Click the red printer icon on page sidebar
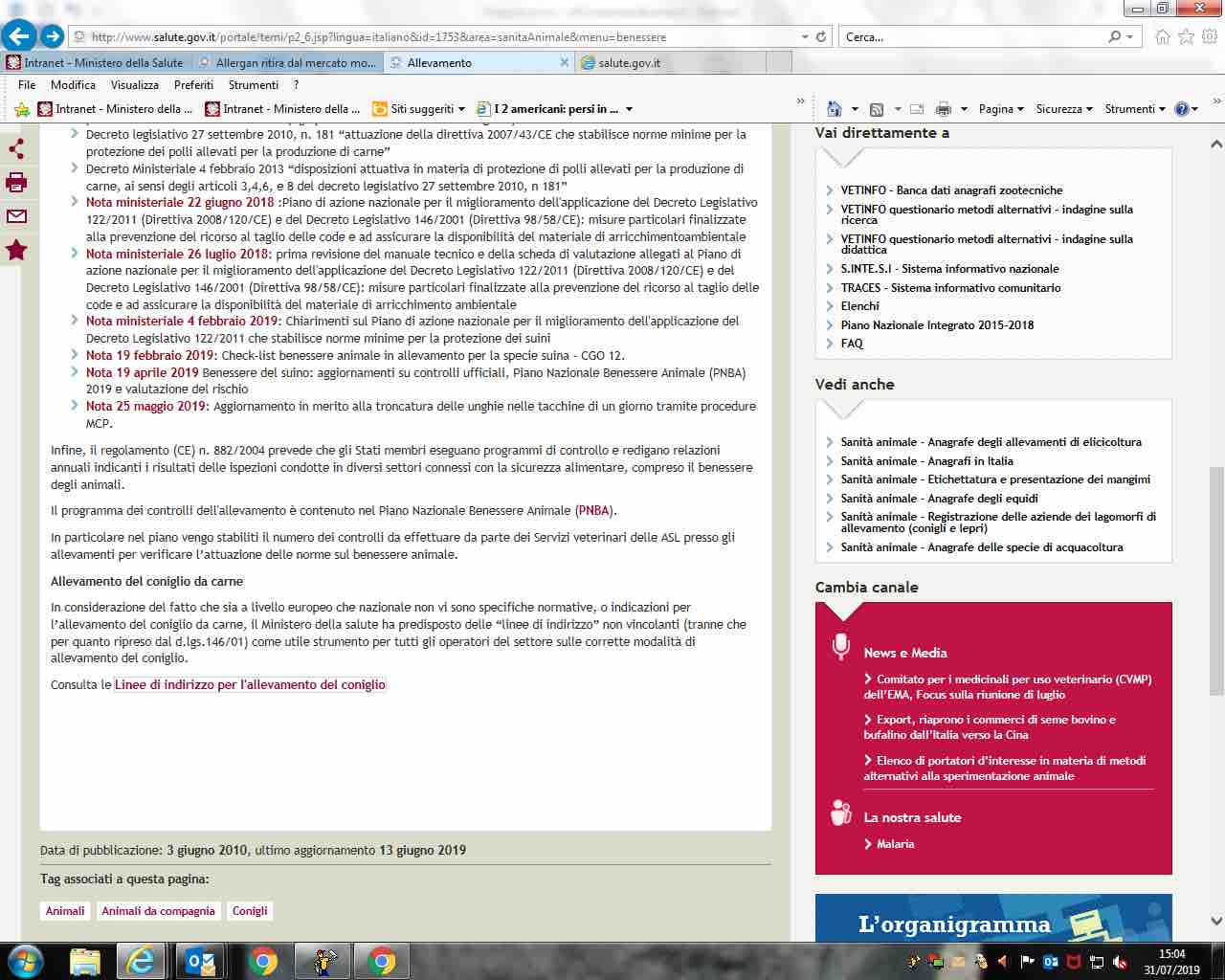Screen dimensions: 1225x980 coord(16,183)
